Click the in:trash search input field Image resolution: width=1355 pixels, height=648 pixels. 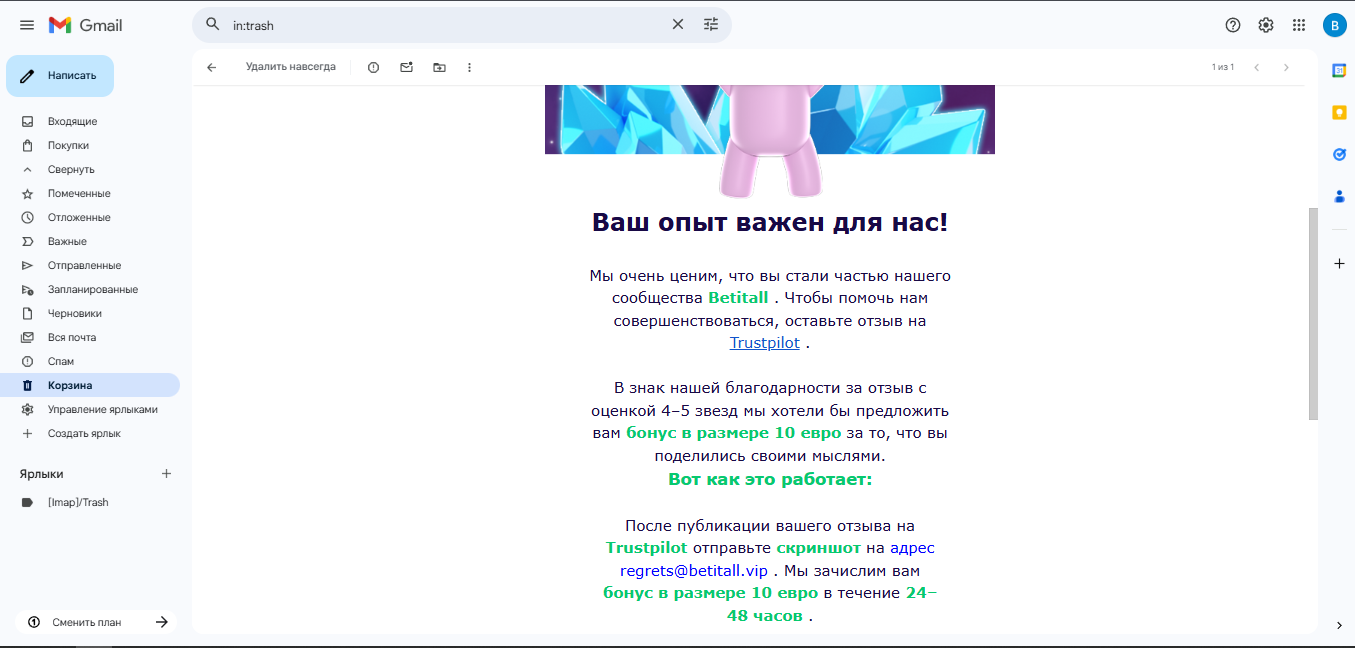[x=440, y=25]
